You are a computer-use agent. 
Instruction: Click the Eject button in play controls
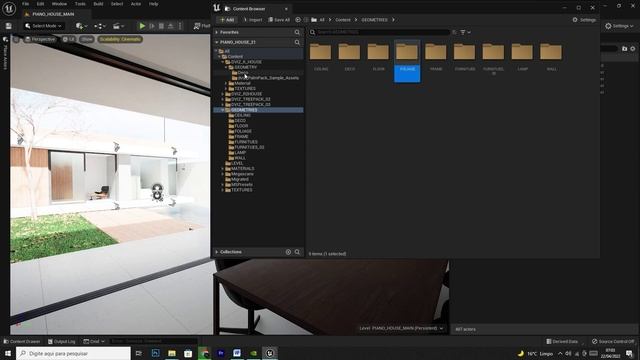pyautogui.click(x=171, y=26)
